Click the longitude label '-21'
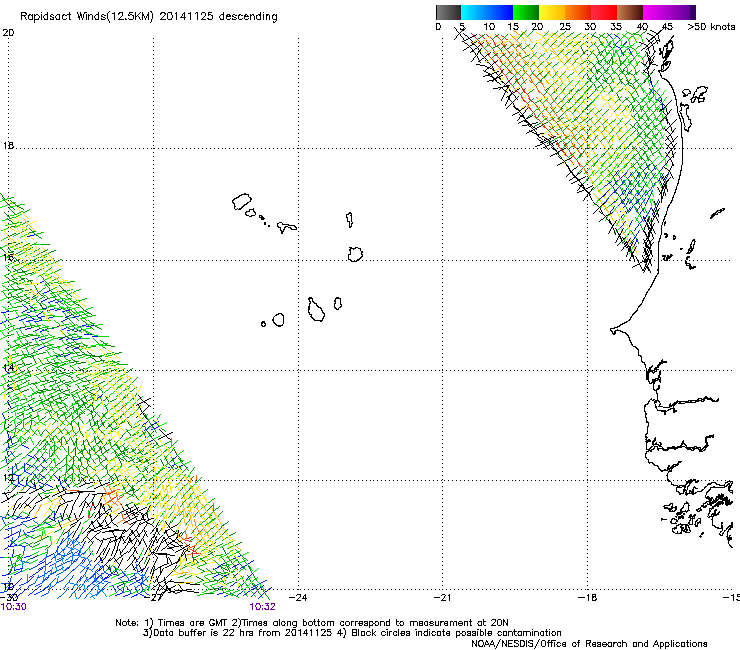 442,598
